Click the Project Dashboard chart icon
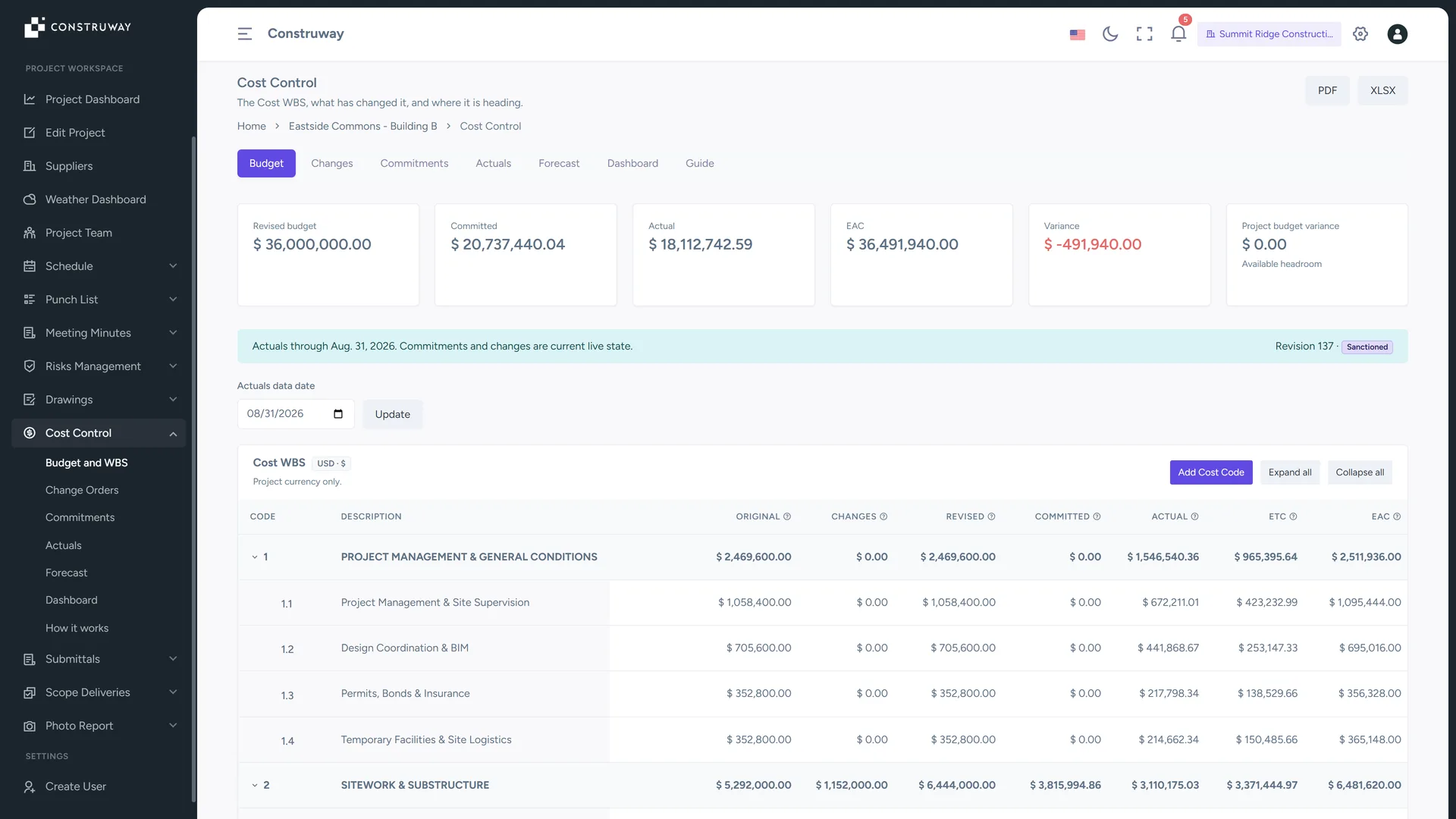The width and height of the screenshot is (1456, 819). click(30, 99)
